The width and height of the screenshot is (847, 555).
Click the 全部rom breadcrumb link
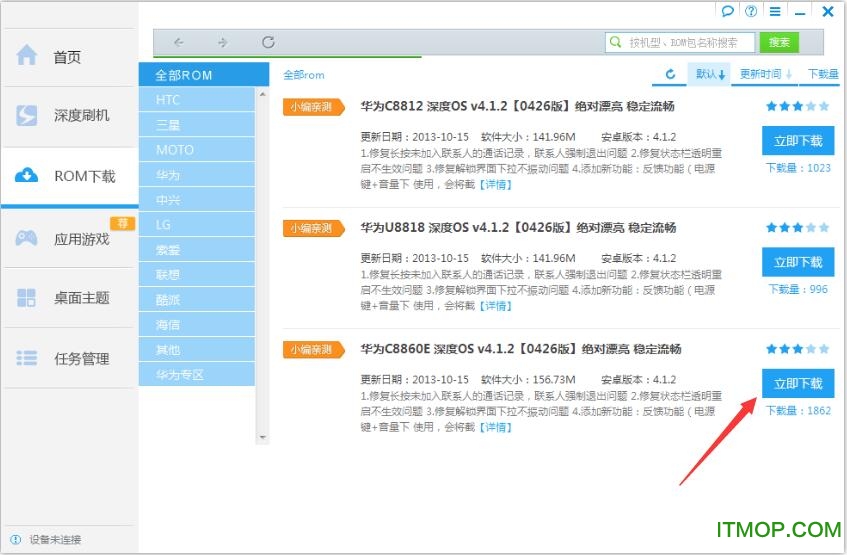(x=304, y=75)
